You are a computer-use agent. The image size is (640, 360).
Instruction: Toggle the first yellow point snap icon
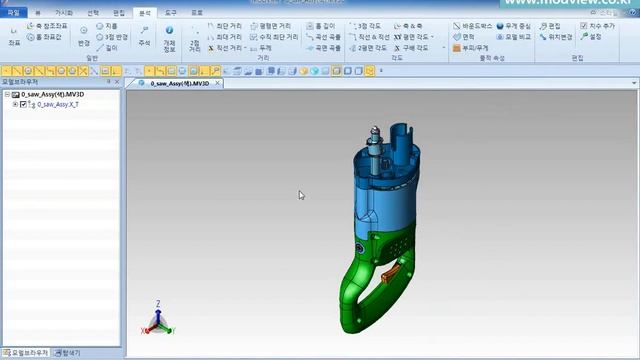pyautogui.click(x=6, y=71)
